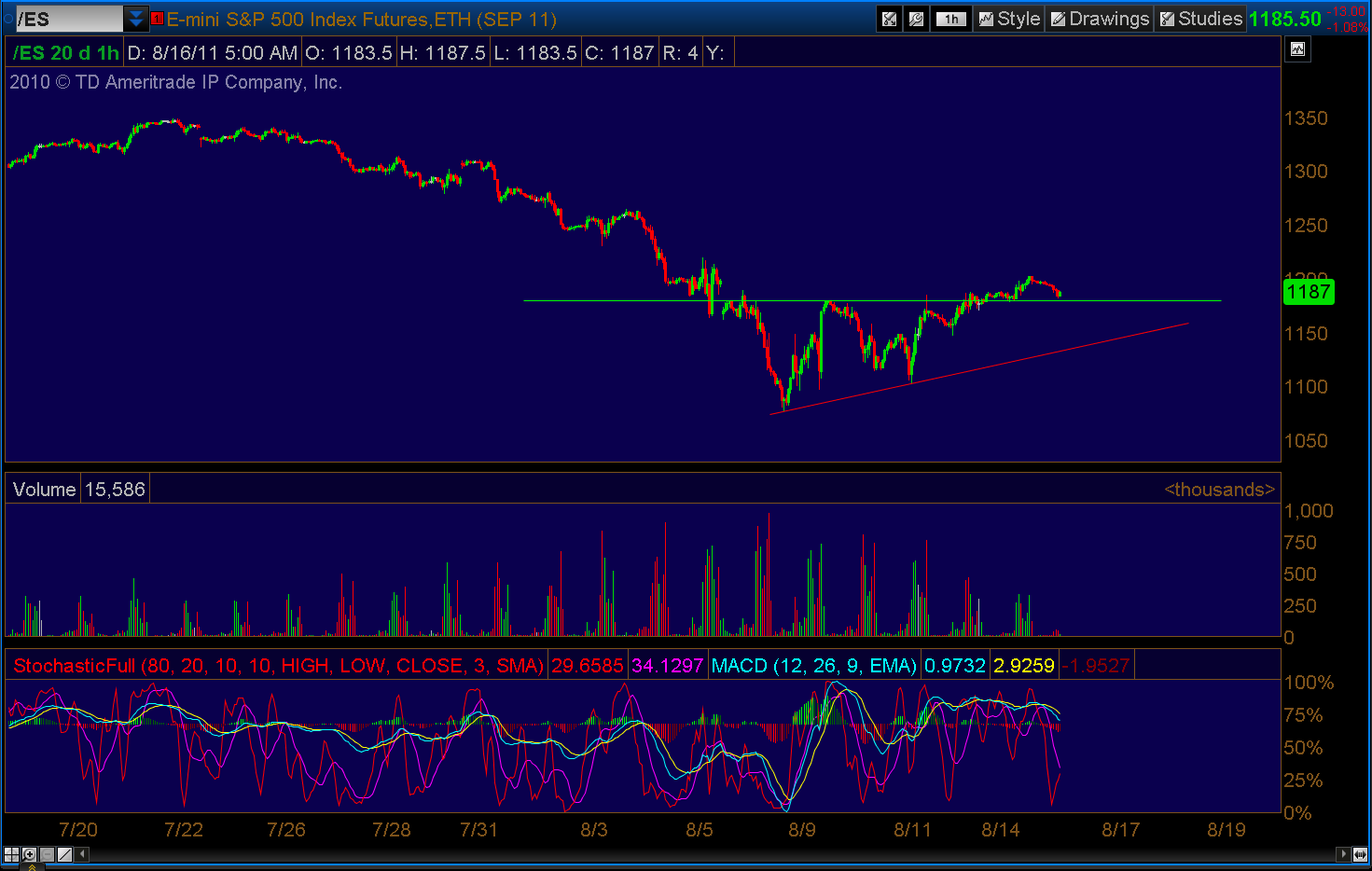Click the /ES symbol input field

tap(69, 19)
